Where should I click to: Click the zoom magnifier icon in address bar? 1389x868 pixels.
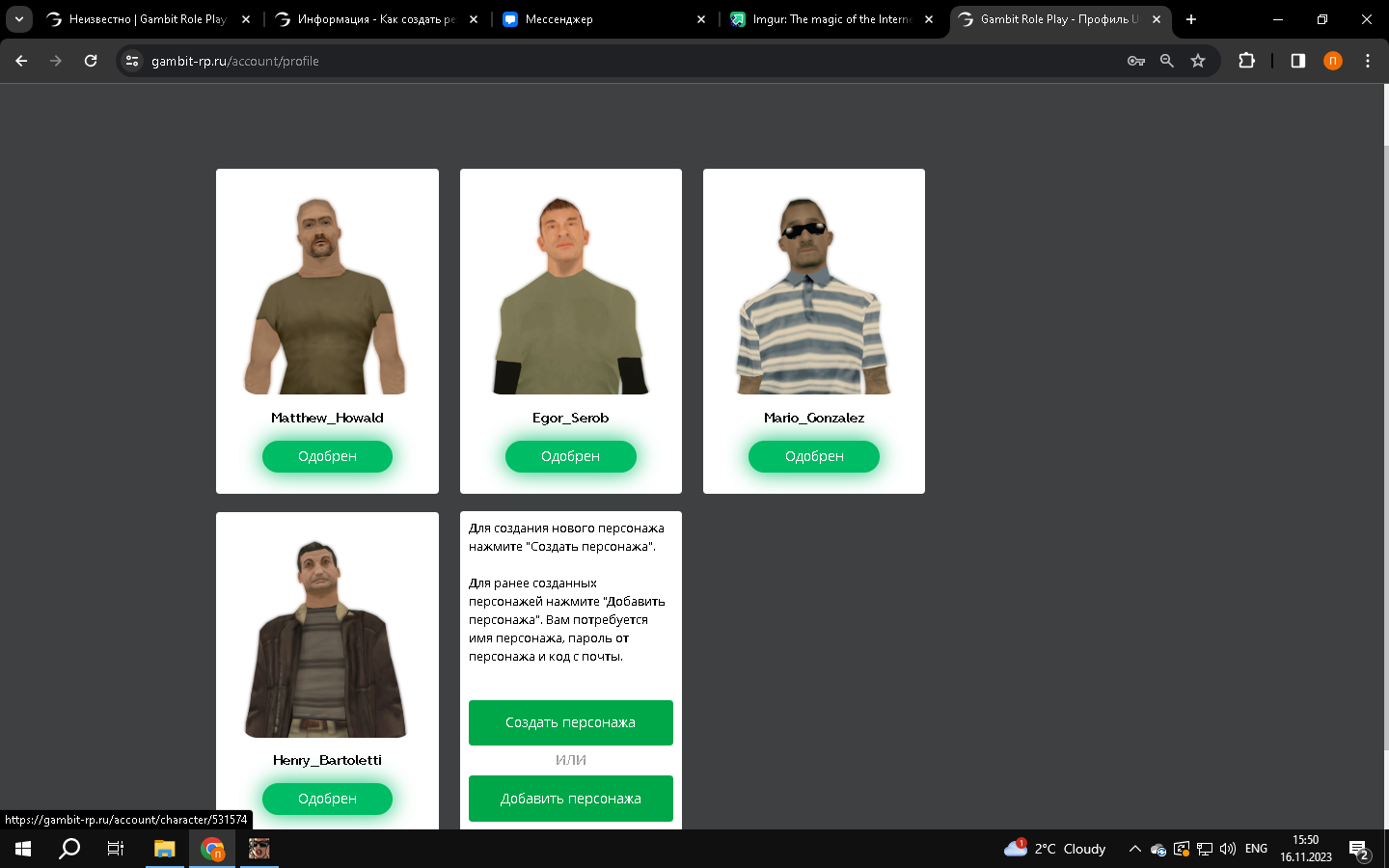coord(1167,61)
